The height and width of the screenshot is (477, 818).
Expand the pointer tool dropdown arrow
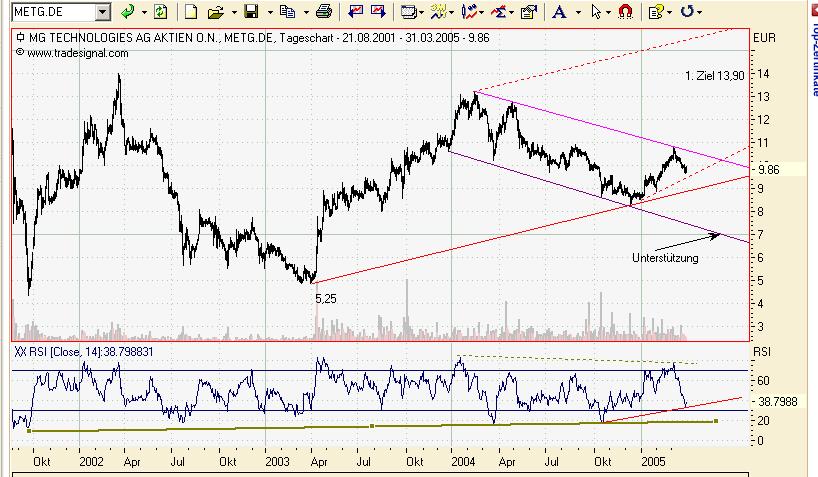pos(608,11)
